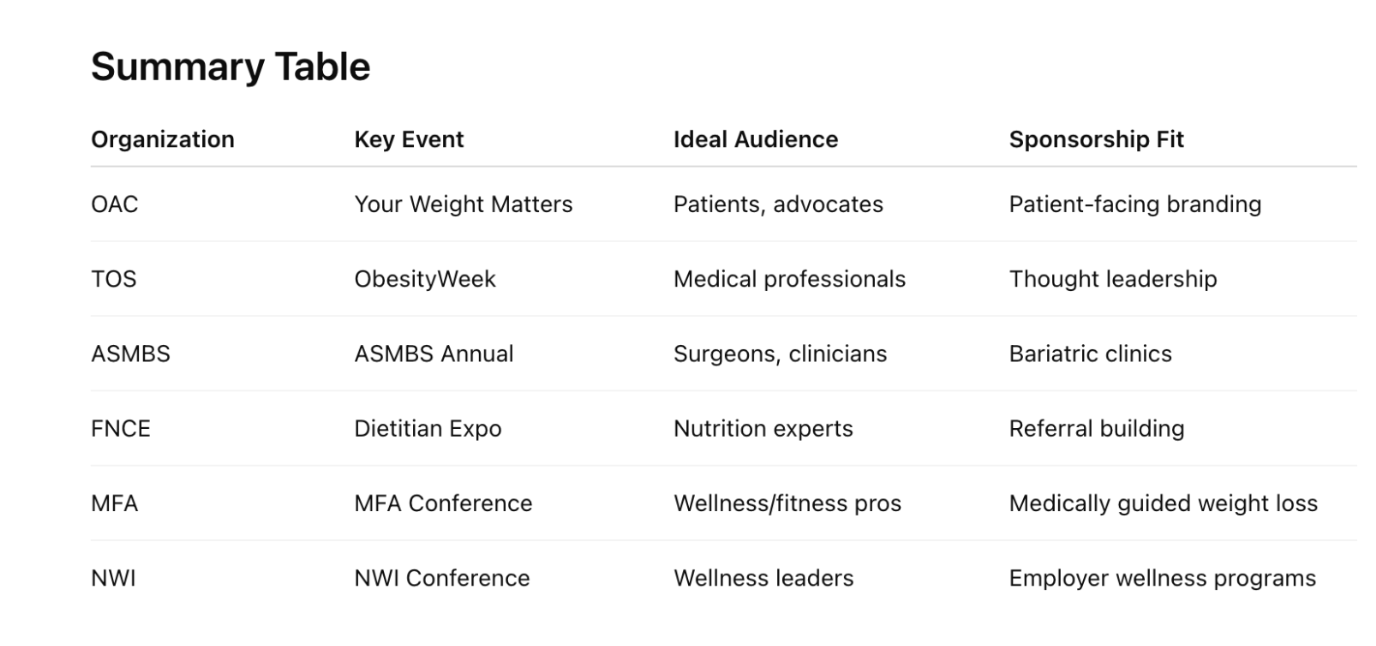Click the TOS organization cell
The image size is (1376, 646).
point(113,279)
